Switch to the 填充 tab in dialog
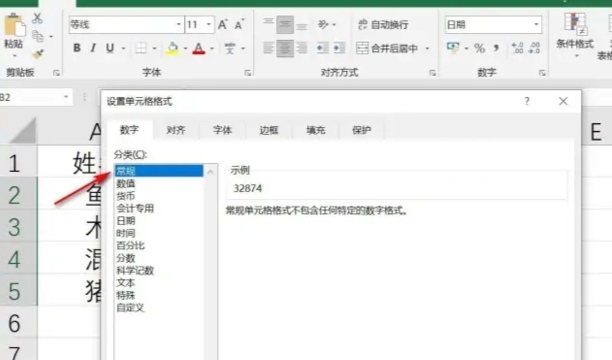The image size is (612, 360). tap(315, 130)
